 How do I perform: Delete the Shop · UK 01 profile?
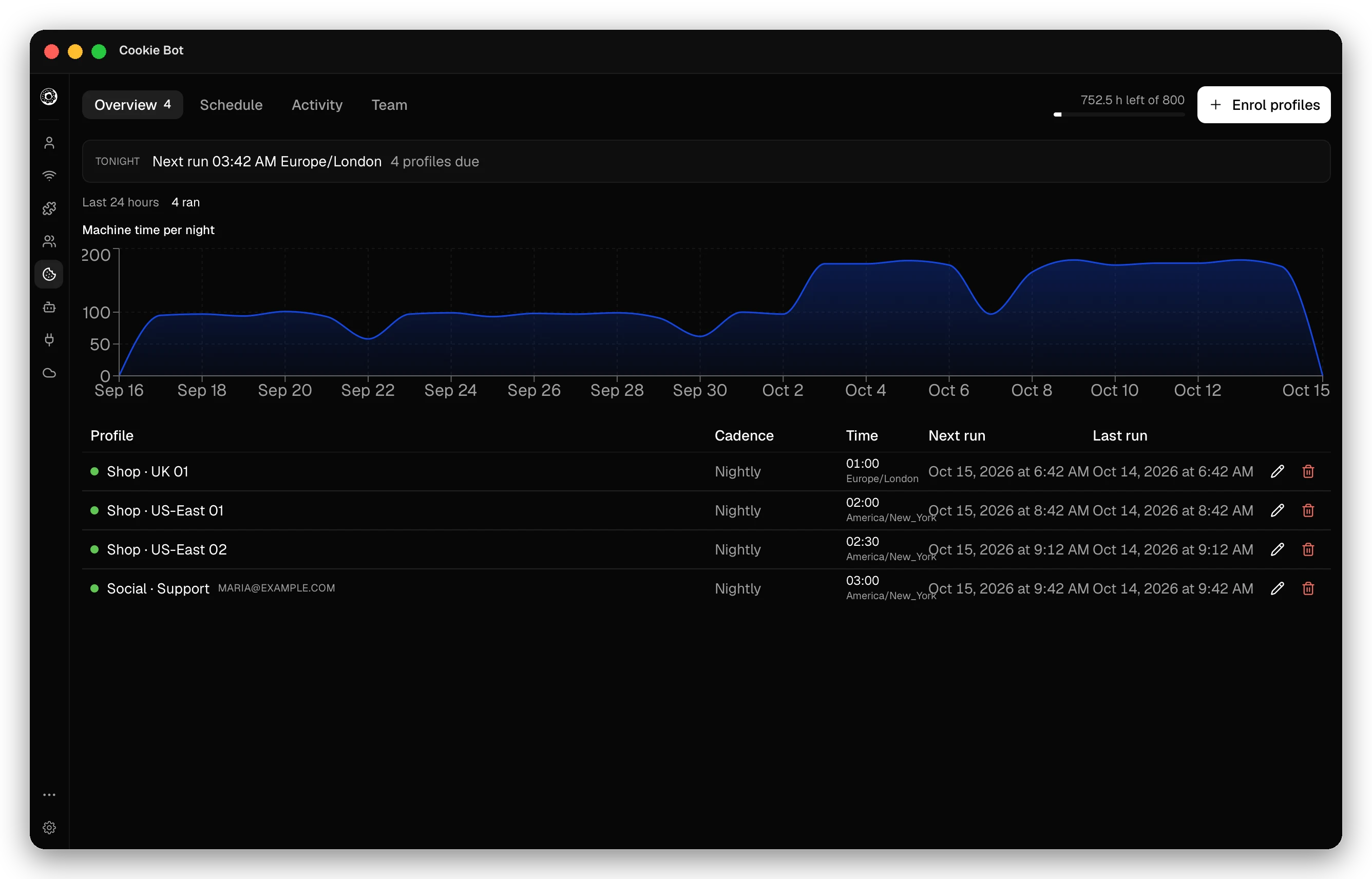[1308, 471]
